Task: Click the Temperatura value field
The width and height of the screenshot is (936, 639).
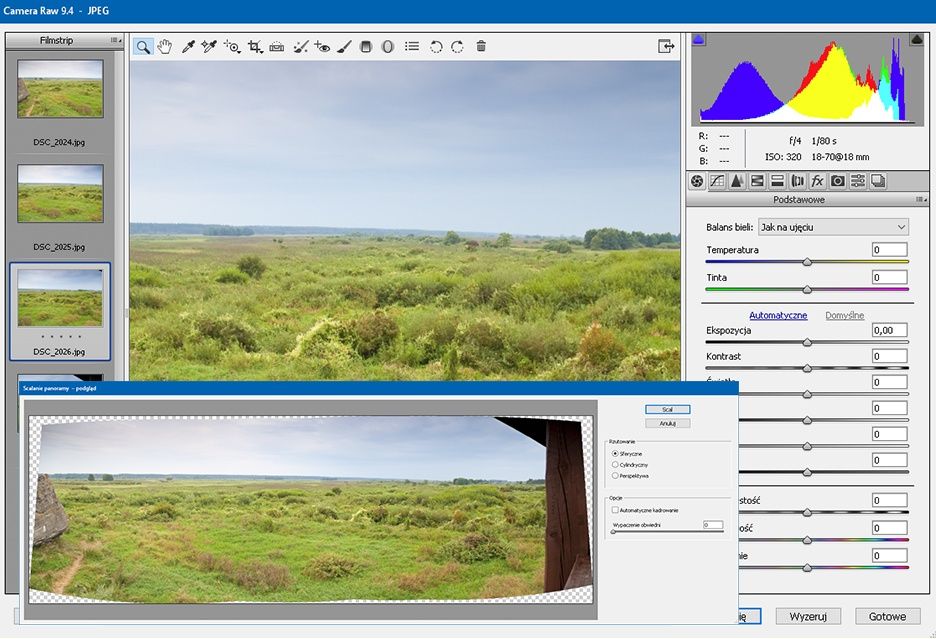Action: 889,250
